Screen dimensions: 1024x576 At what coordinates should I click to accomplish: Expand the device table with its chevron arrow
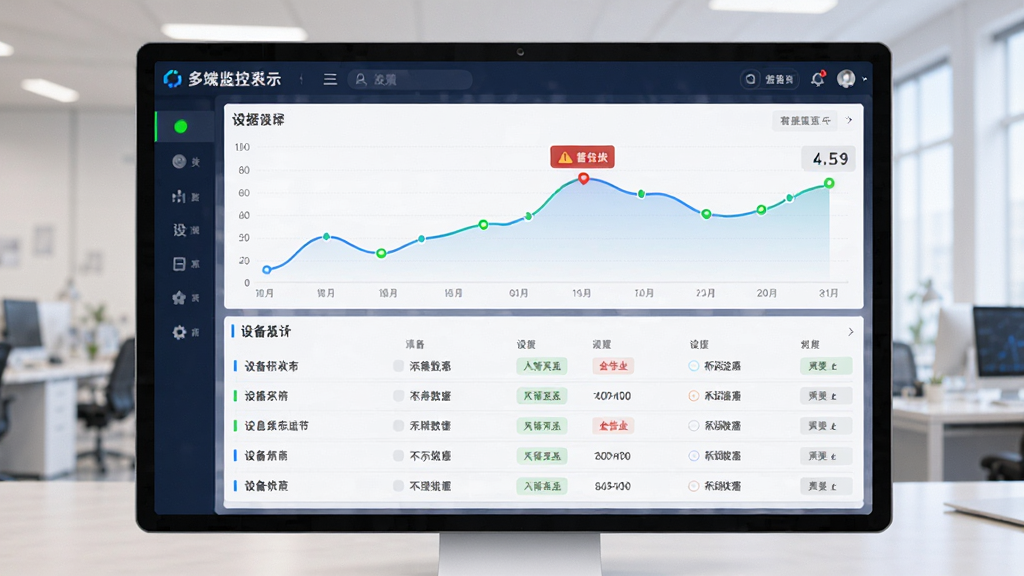point(850,332)
